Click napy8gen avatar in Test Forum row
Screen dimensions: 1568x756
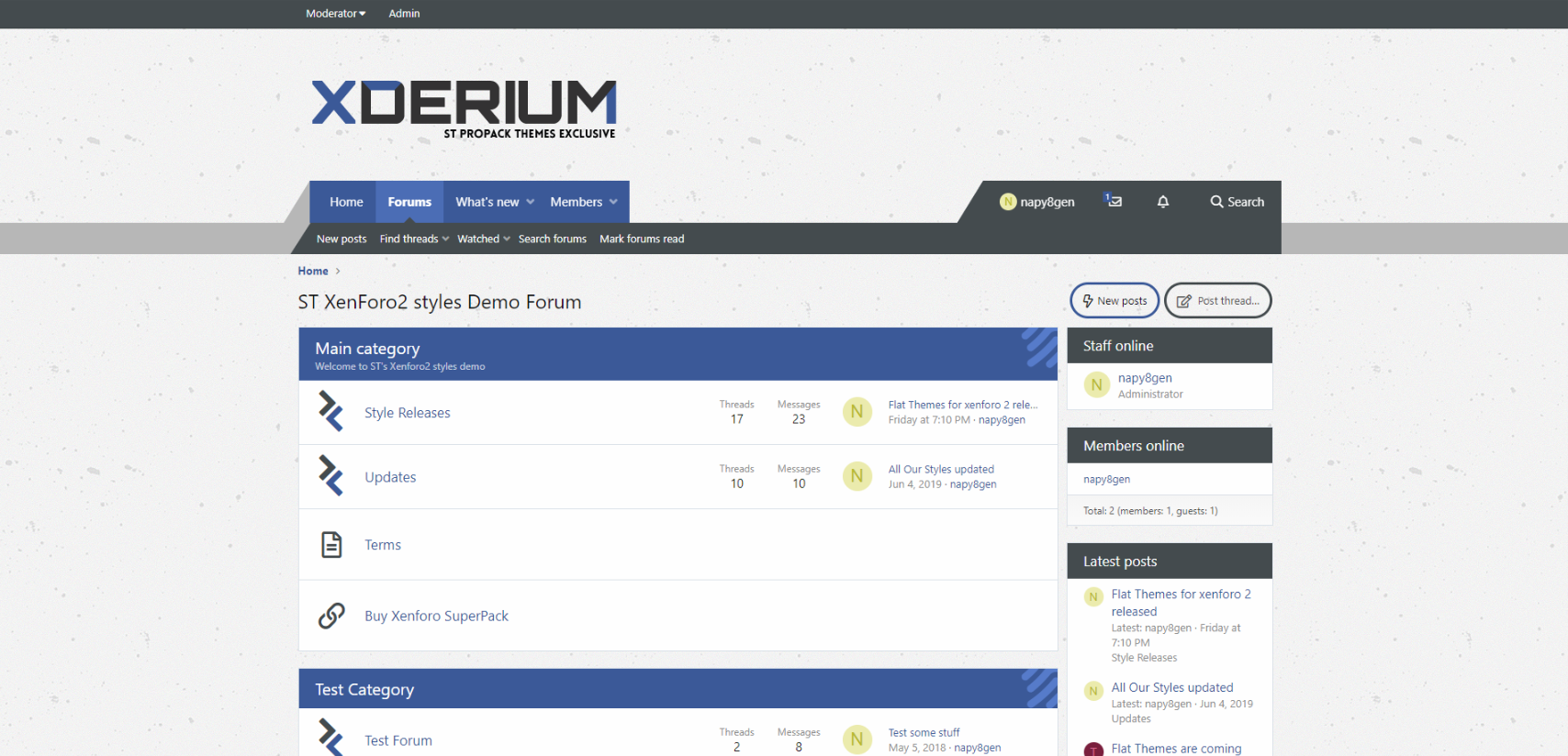857,739
